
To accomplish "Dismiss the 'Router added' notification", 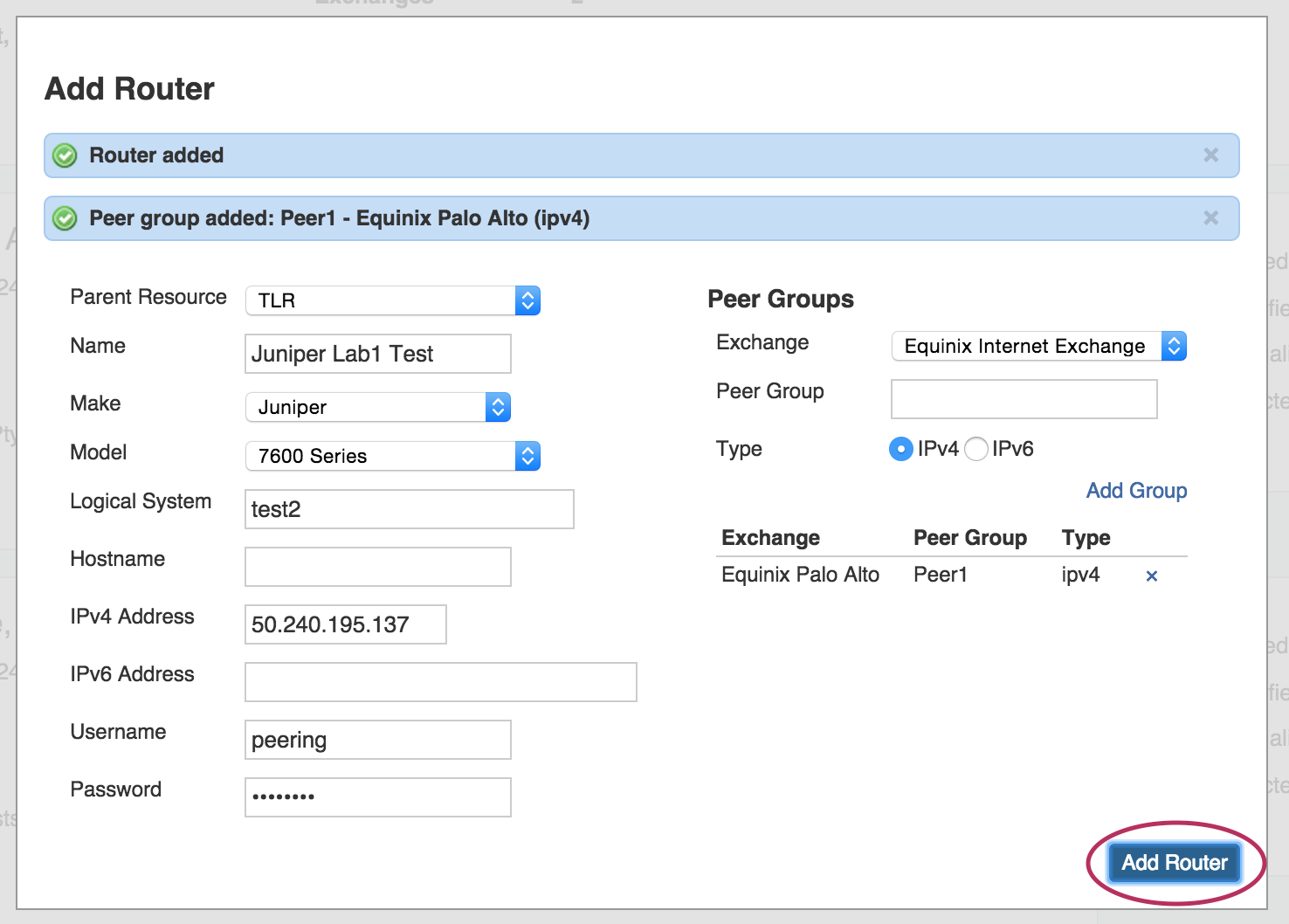I will [1210, 155].
